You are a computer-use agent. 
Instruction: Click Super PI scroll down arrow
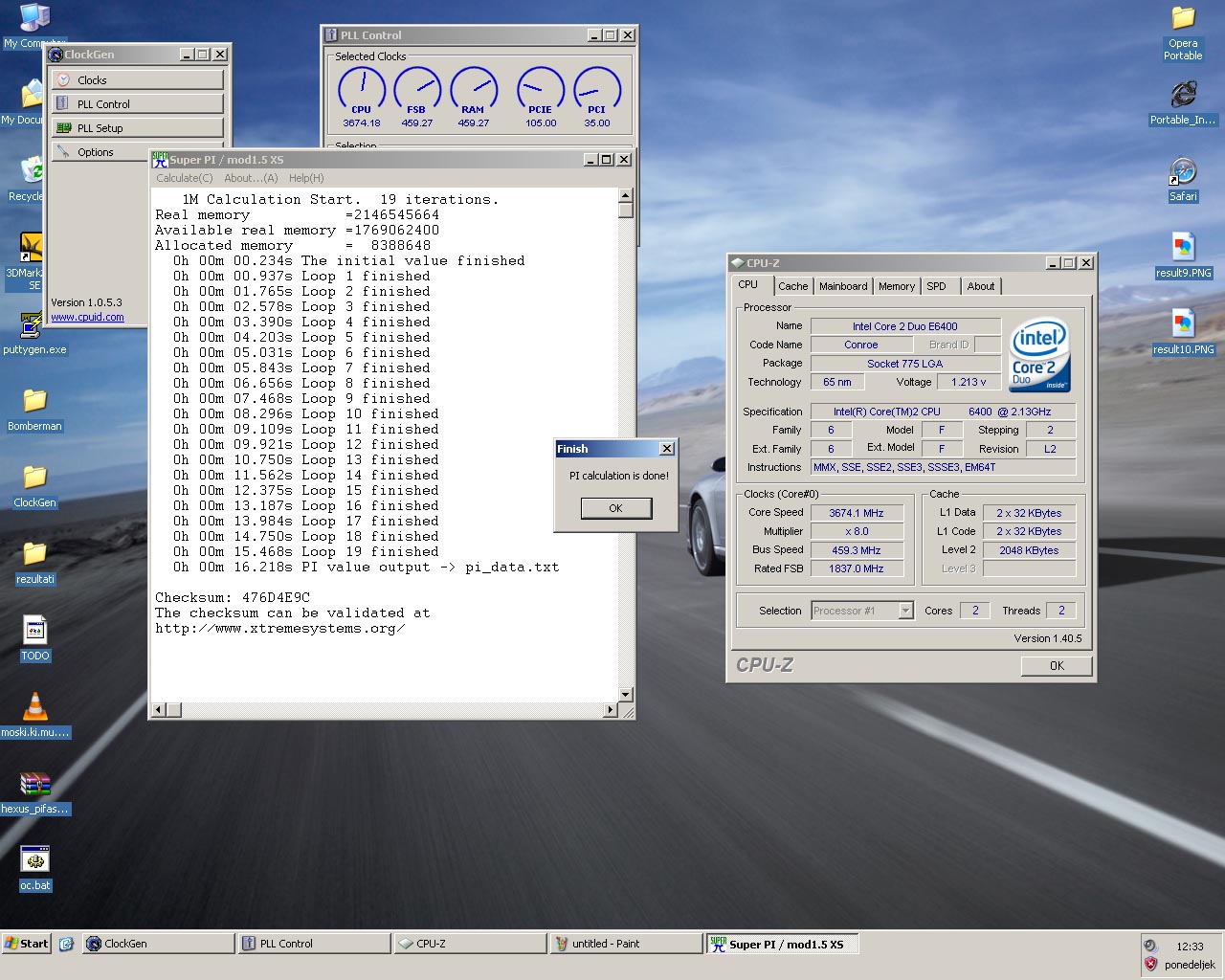tap(626, 695)
